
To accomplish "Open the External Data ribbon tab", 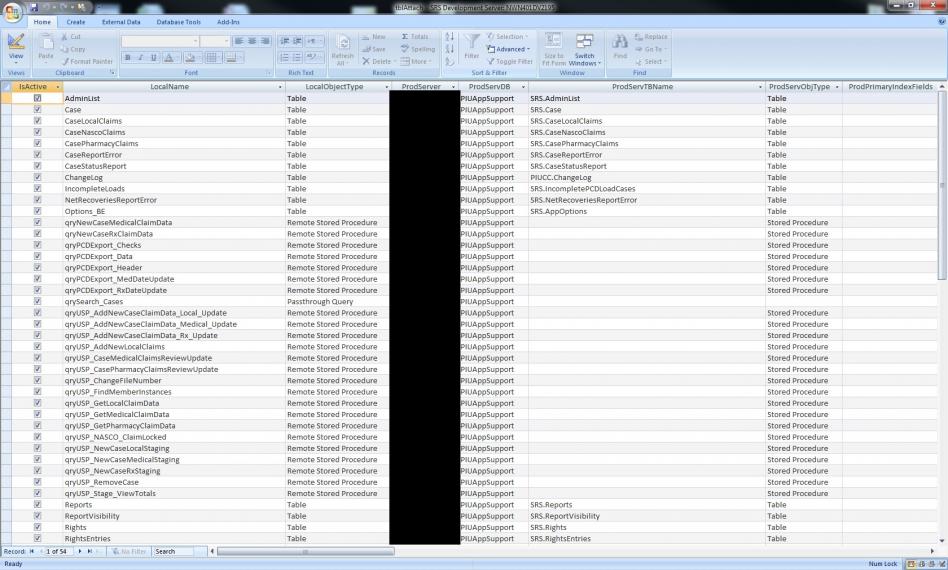I will [121, 22].
